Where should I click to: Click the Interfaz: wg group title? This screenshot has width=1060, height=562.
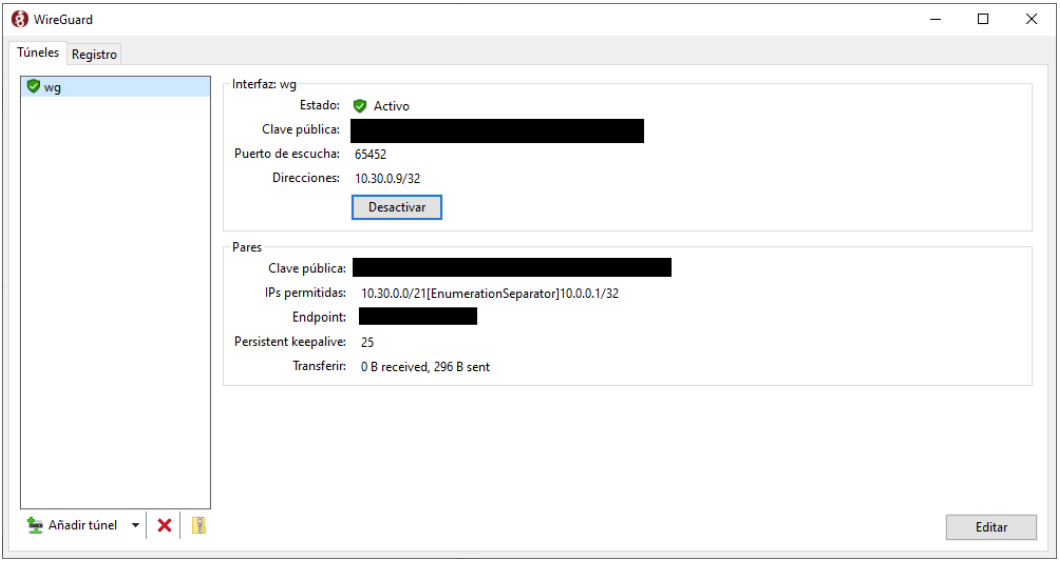[x=264, y=84]
